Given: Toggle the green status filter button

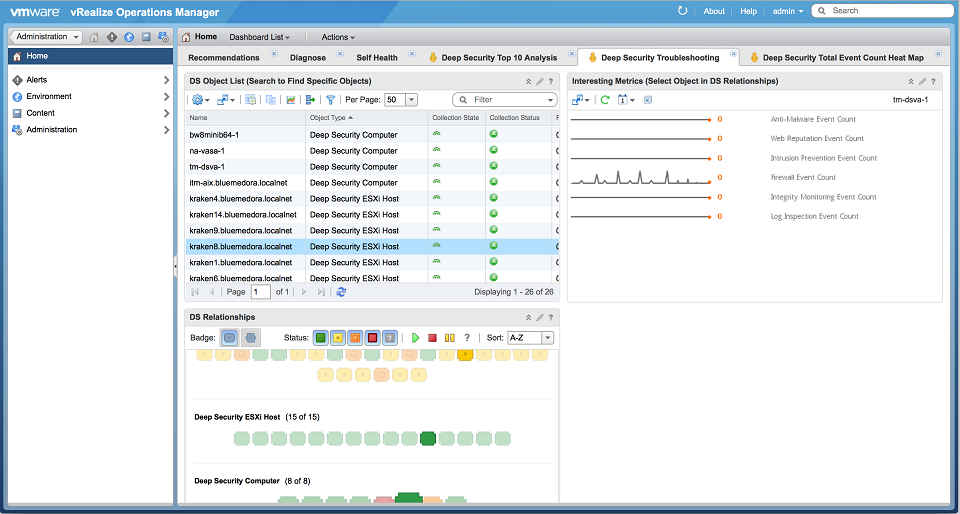Looking at the screenshot, I should pos(321,338).
